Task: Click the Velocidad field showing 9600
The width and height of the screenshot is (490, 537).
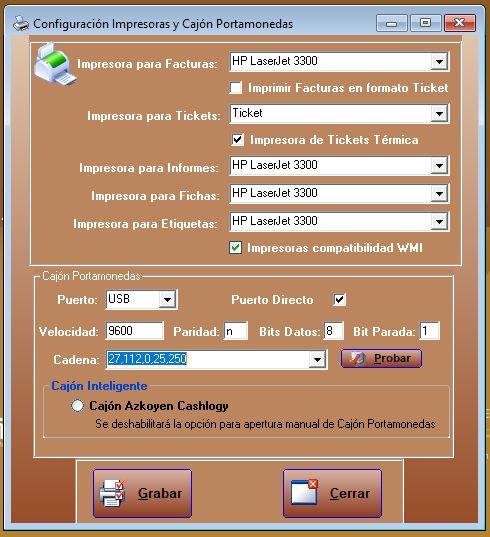Action: tap(134, 331)
